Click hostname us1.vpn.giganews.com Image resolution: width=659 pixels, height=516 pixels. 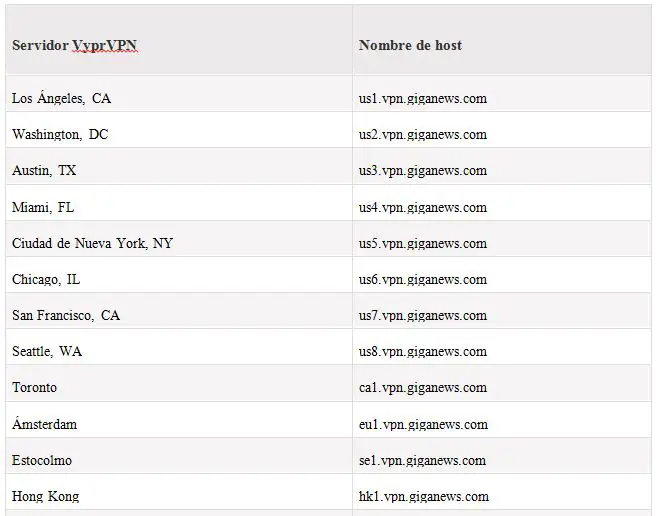click(x=422, y=98)
